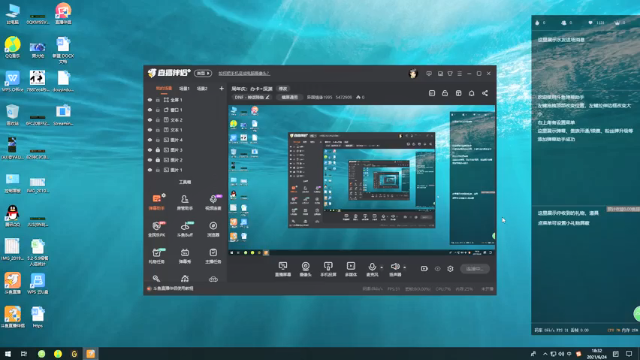Image resolution: width=640 pixels, height=360 pixels.
Task: Open the underlined help link in title bar
Action: [244, 73]
